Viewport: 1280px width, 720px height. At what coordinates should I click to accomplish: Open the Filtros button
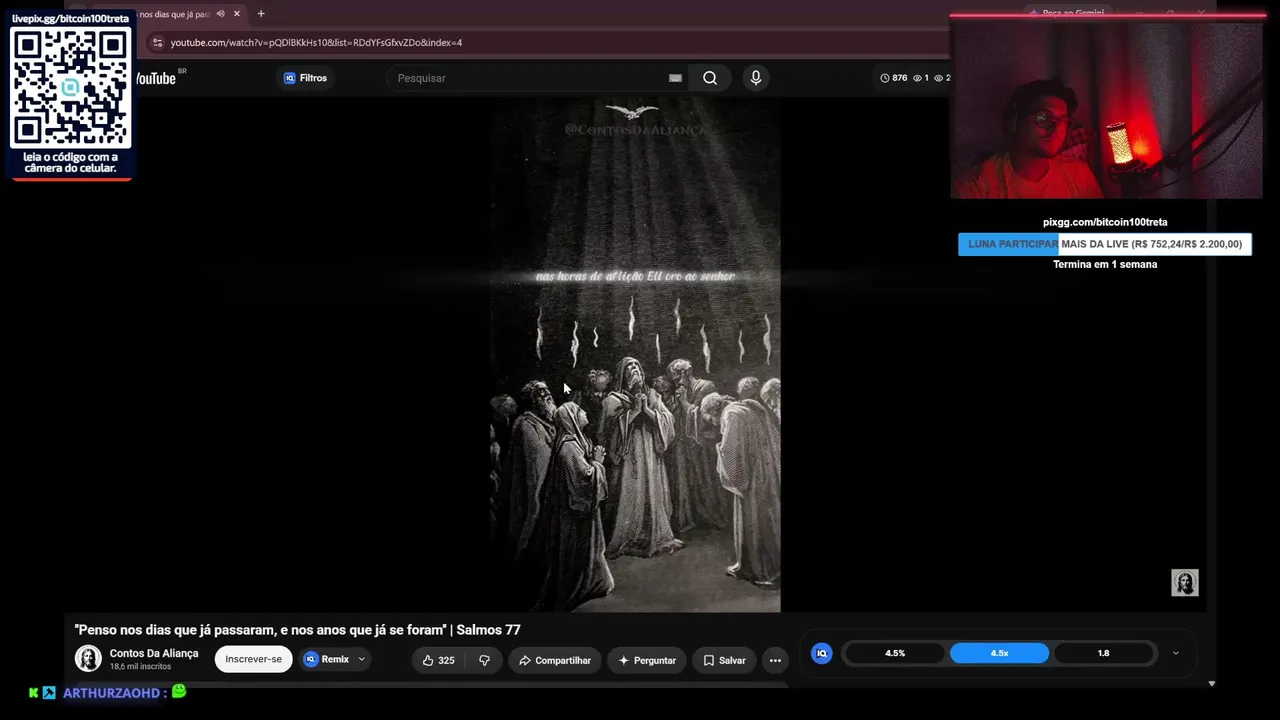point(305,78)
